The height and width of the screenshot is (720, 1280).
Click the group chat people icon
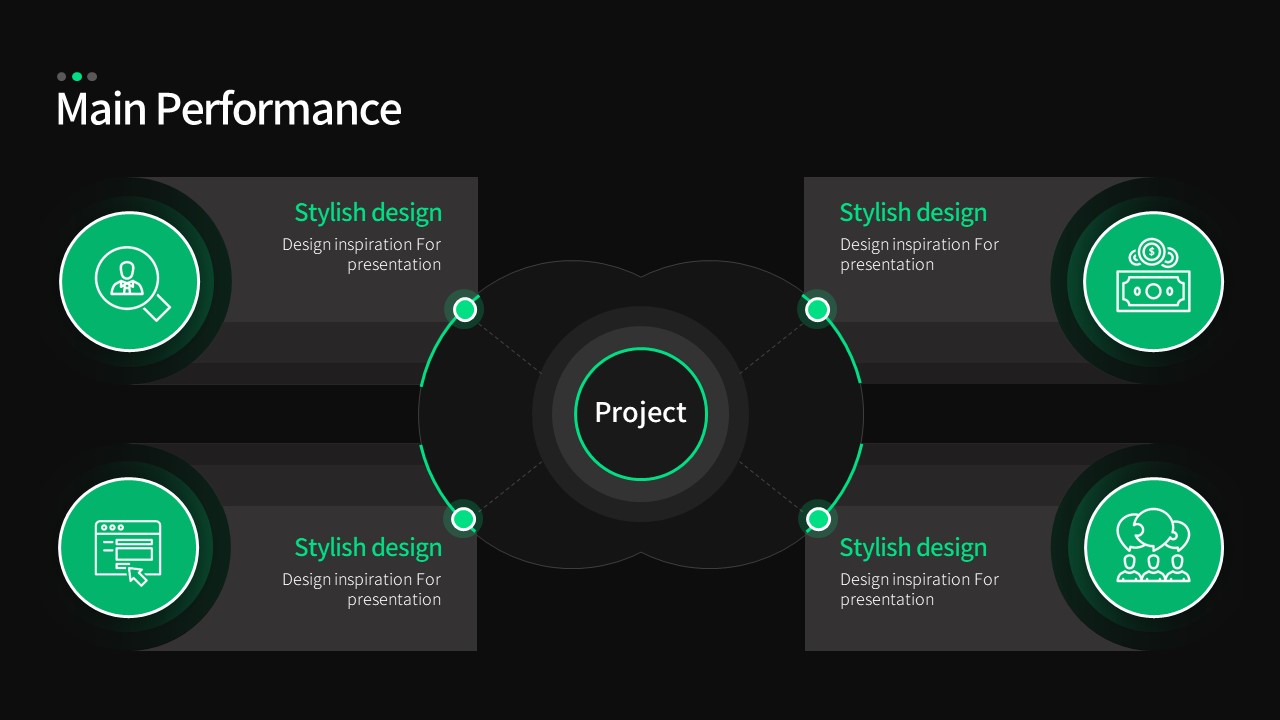[1153, 545]
